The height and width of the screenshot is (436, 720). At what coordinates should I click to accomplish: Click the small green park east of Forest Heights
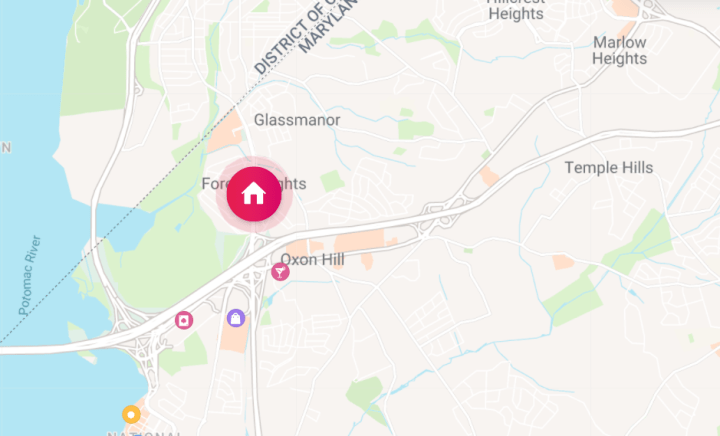point(332,181)
